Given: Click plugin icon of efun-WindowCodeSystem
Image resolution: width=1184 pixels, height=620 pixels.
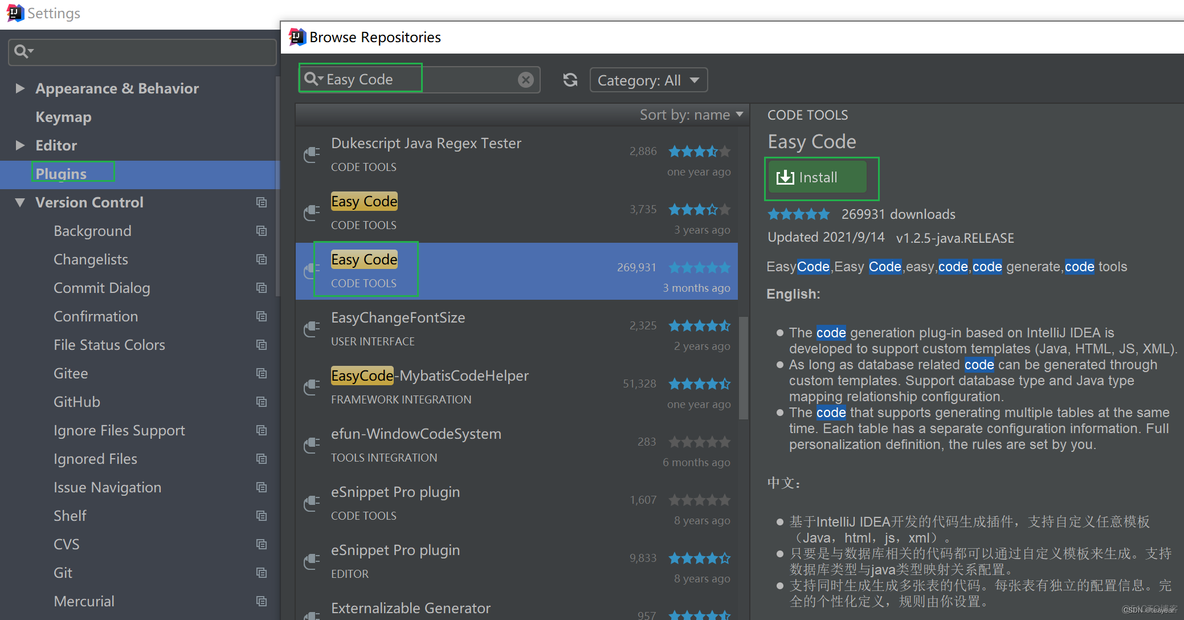Looking at the screenshot, I should (311, 446).
